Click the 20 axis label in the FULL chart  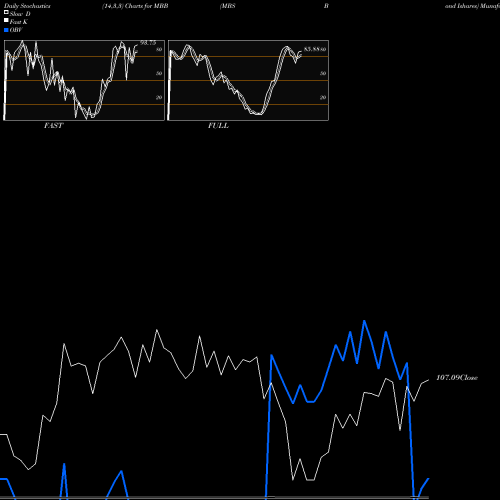323,97
